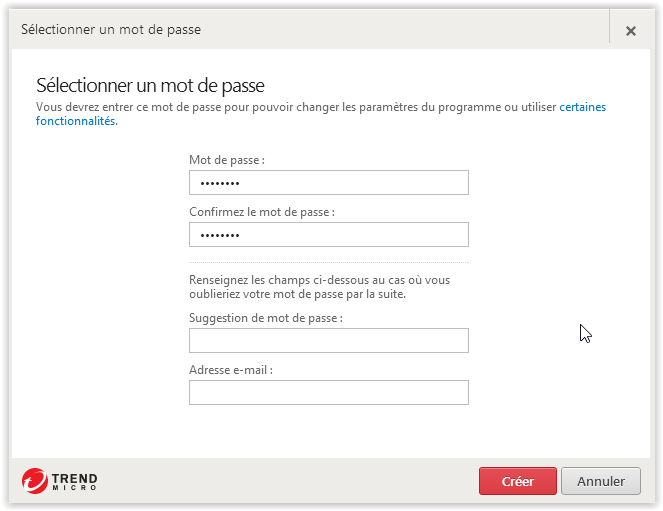The width and height of the screenshot is (663, 511).
Task: Click into the 'Adresse e-mail' field
Action: pos(328,392)
